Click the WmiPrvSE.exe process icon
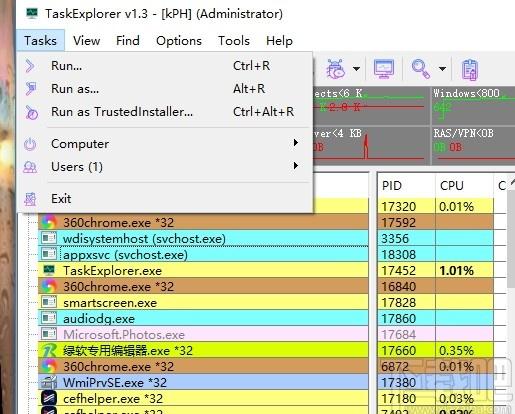This screenshot has height=414, width=515. (x=49, y=382)
